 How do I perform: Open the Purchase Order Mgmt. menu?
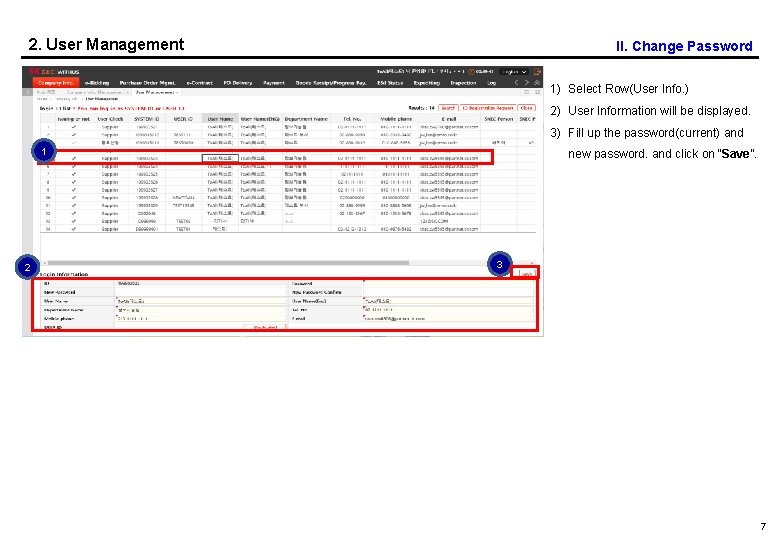point(147,83)
